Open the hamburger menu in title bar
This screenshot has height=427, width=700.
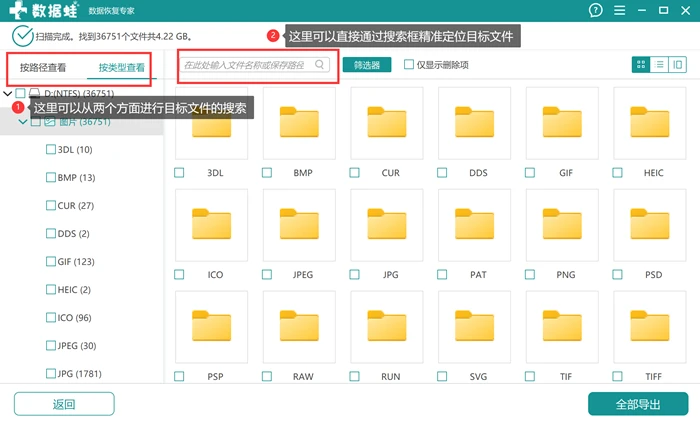[x=619, y=10]
